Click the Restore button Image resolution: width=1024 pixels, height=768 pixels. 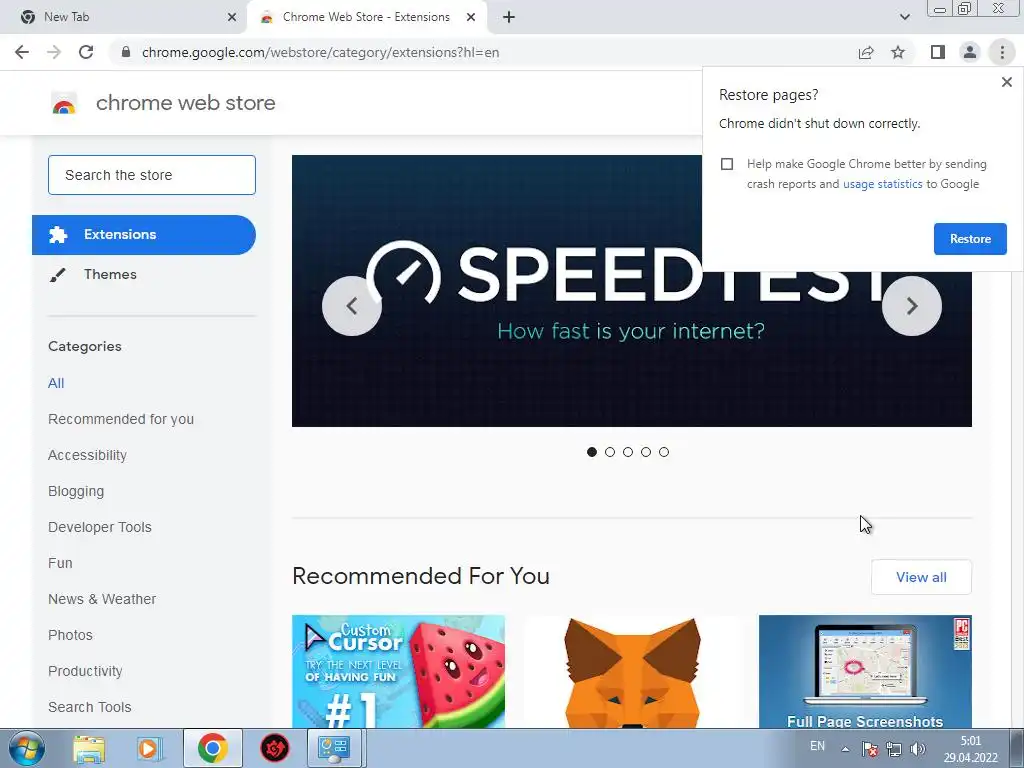pos(970,239)
